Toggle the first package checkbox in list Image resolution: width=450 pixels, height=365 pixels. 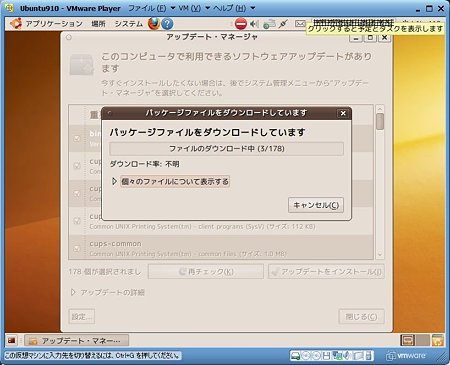pyautogui.click(x=77, y=138)
